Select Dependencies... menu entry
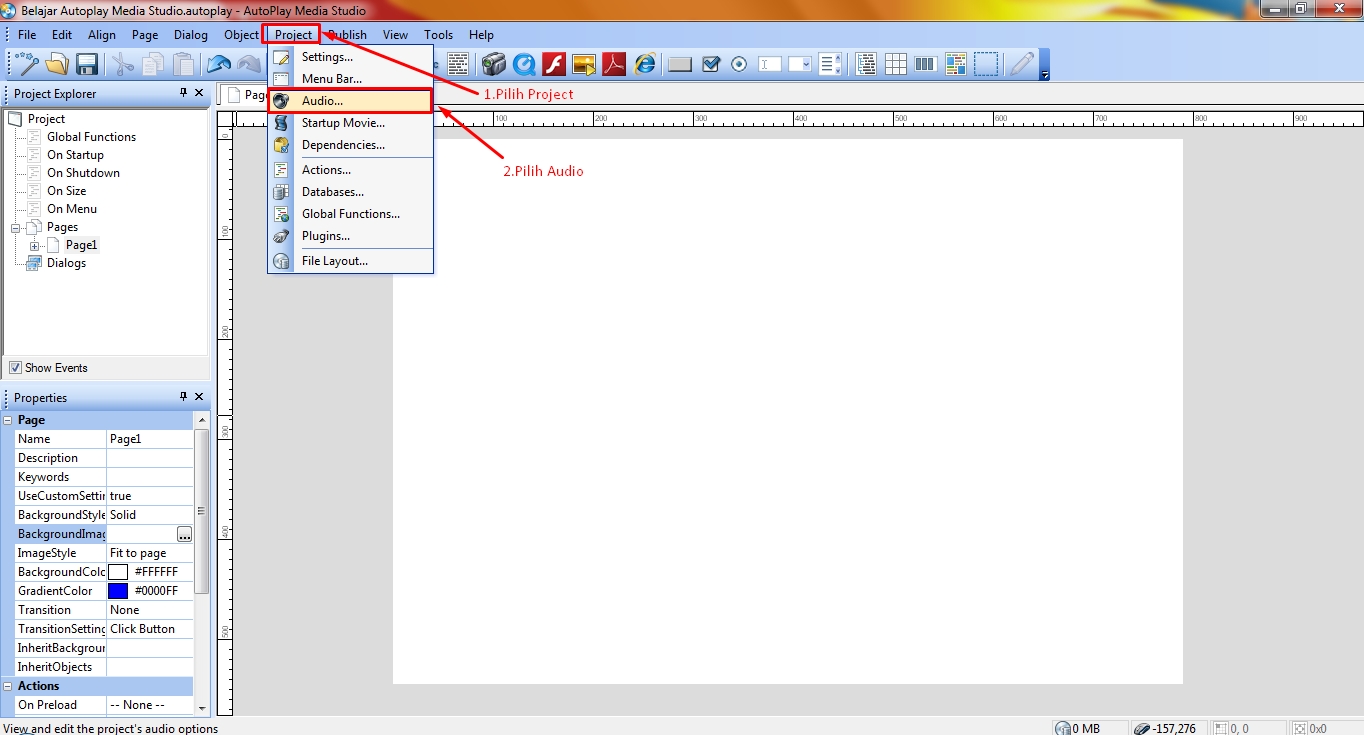The image size is (1364, 735). 350,145
